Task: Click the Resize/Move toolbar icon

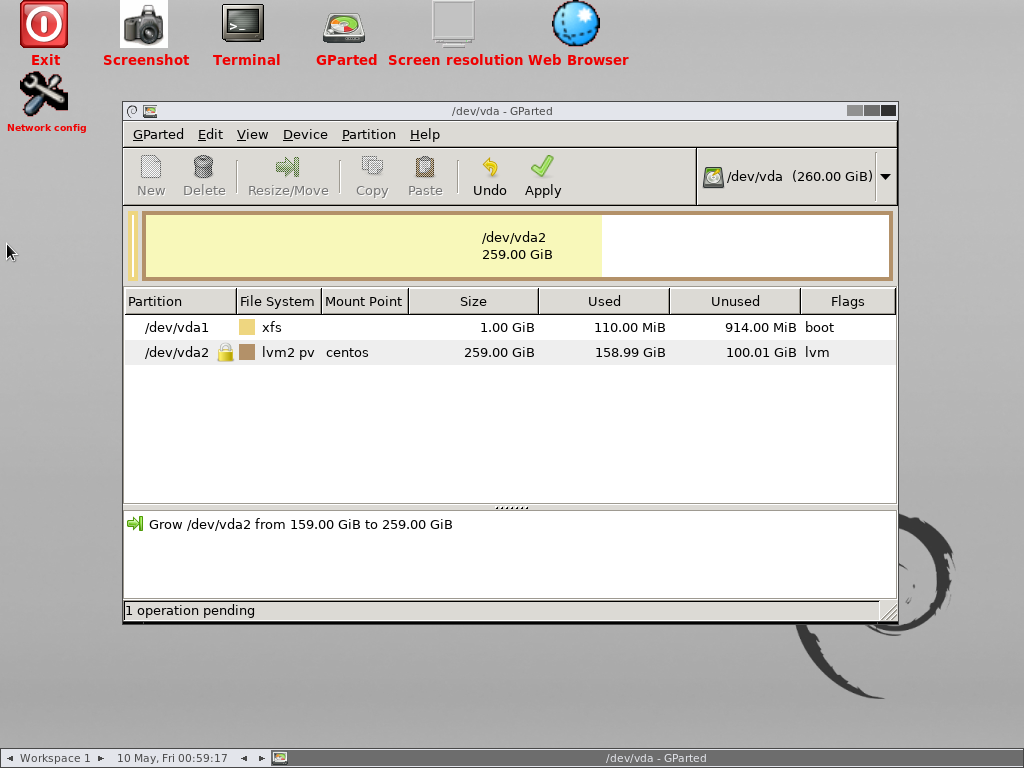Action: point(287,175)
